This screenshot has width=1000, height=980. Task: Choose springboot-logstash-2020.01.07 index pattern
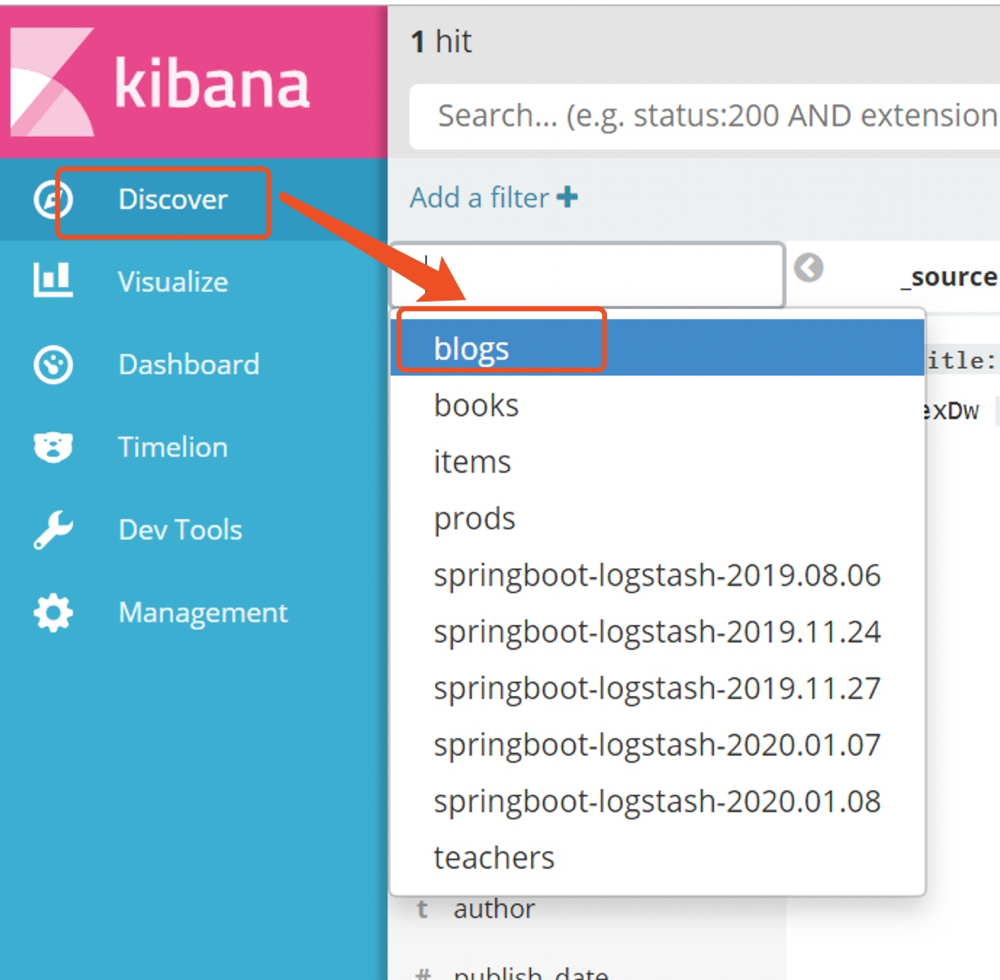[x=658, y=745]
